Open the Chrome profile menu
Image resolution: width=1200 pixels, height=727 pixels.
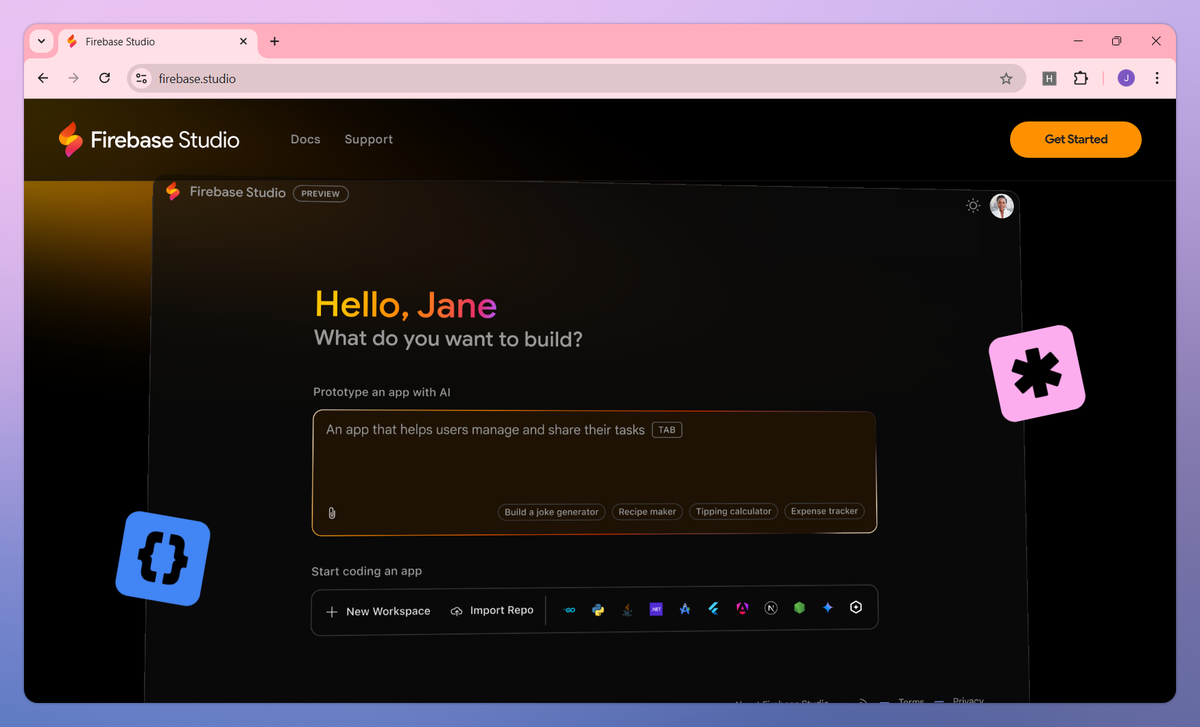click(1125, 78)
